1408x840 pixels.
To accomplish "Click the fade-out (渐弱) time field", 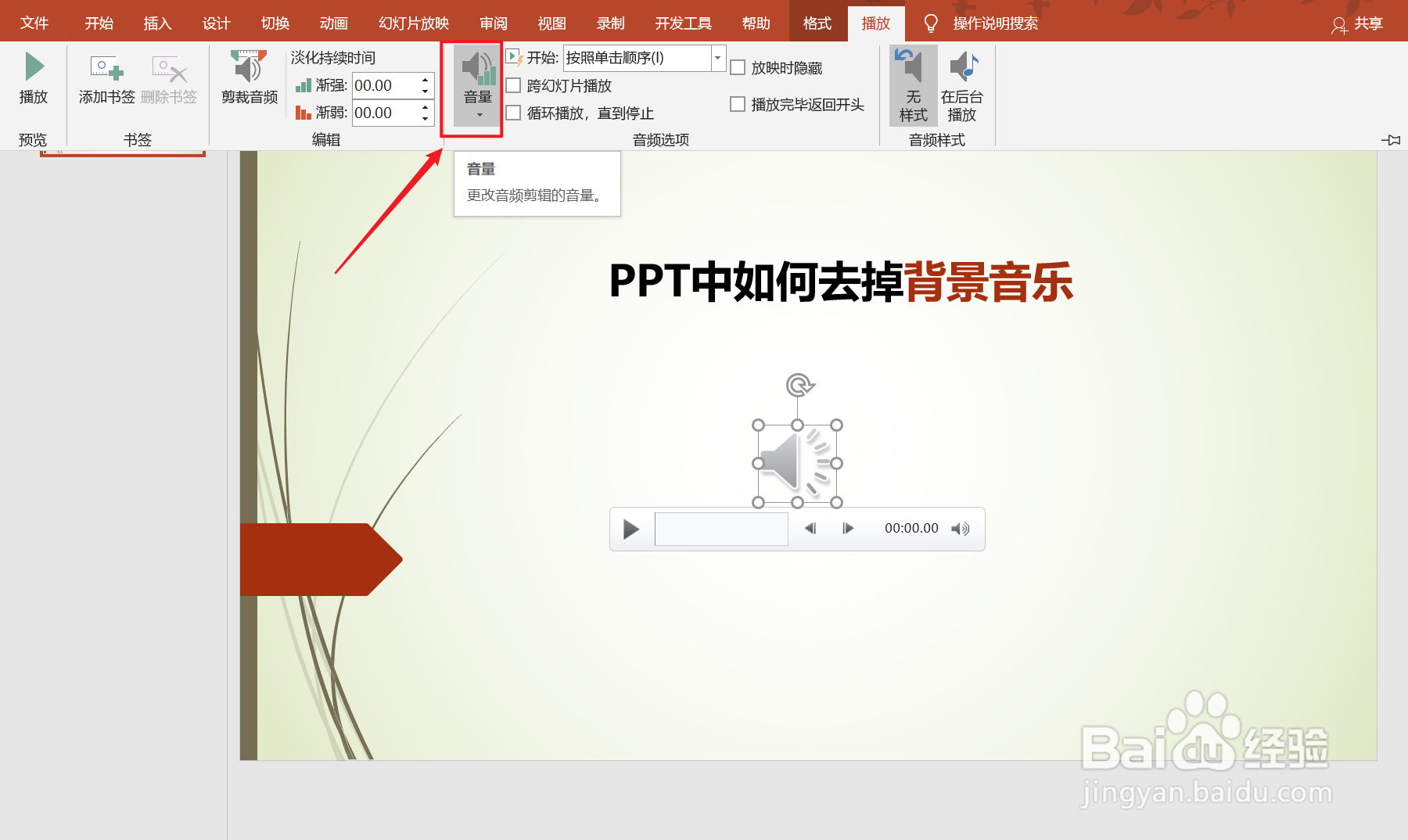I will [x=386, y=113].
